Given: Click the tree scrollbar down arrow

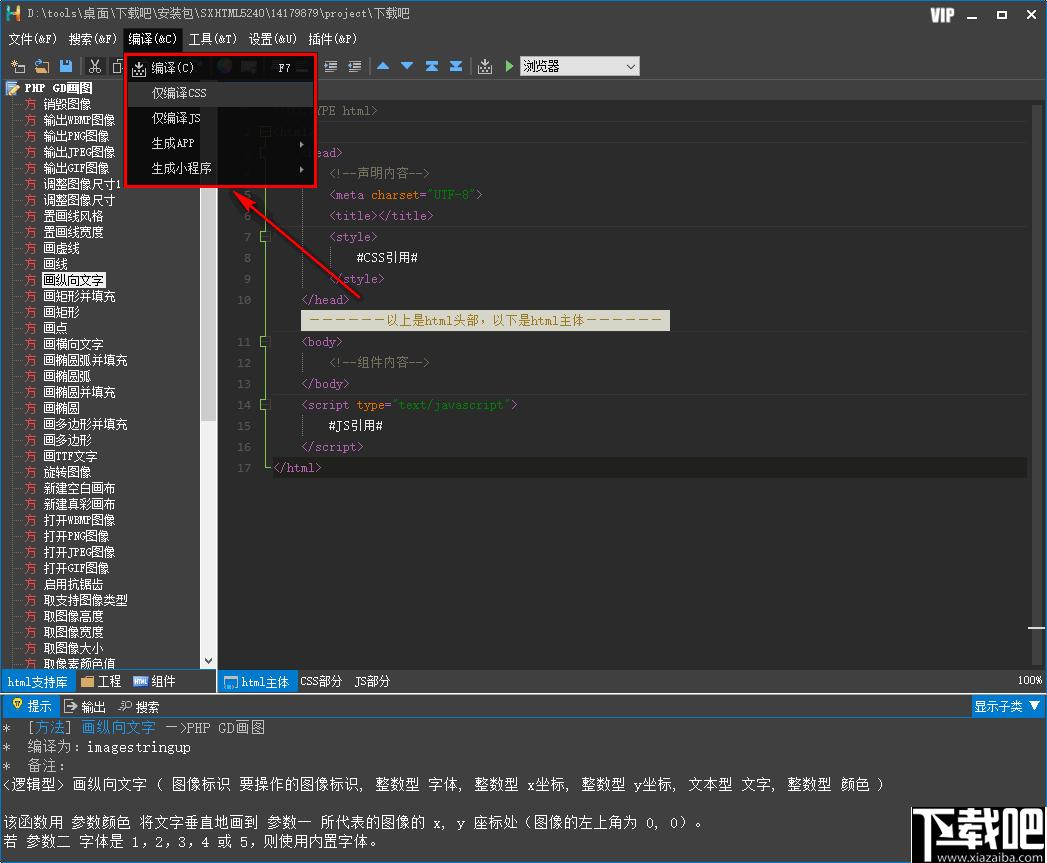Looking at the screenshot, I should pyautogui.click(x=208, y=661).
